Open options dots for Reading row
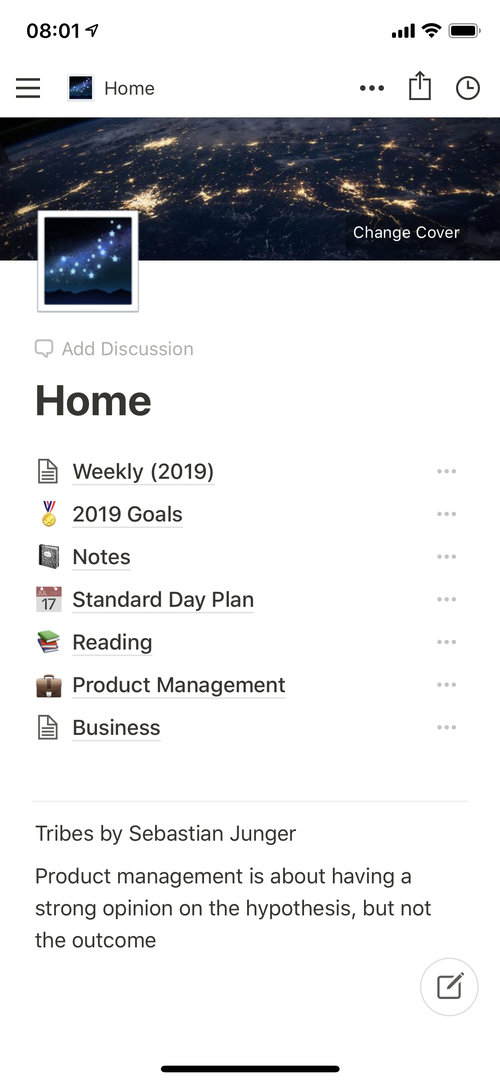The image size is (500, 1083). click(446, 642)
